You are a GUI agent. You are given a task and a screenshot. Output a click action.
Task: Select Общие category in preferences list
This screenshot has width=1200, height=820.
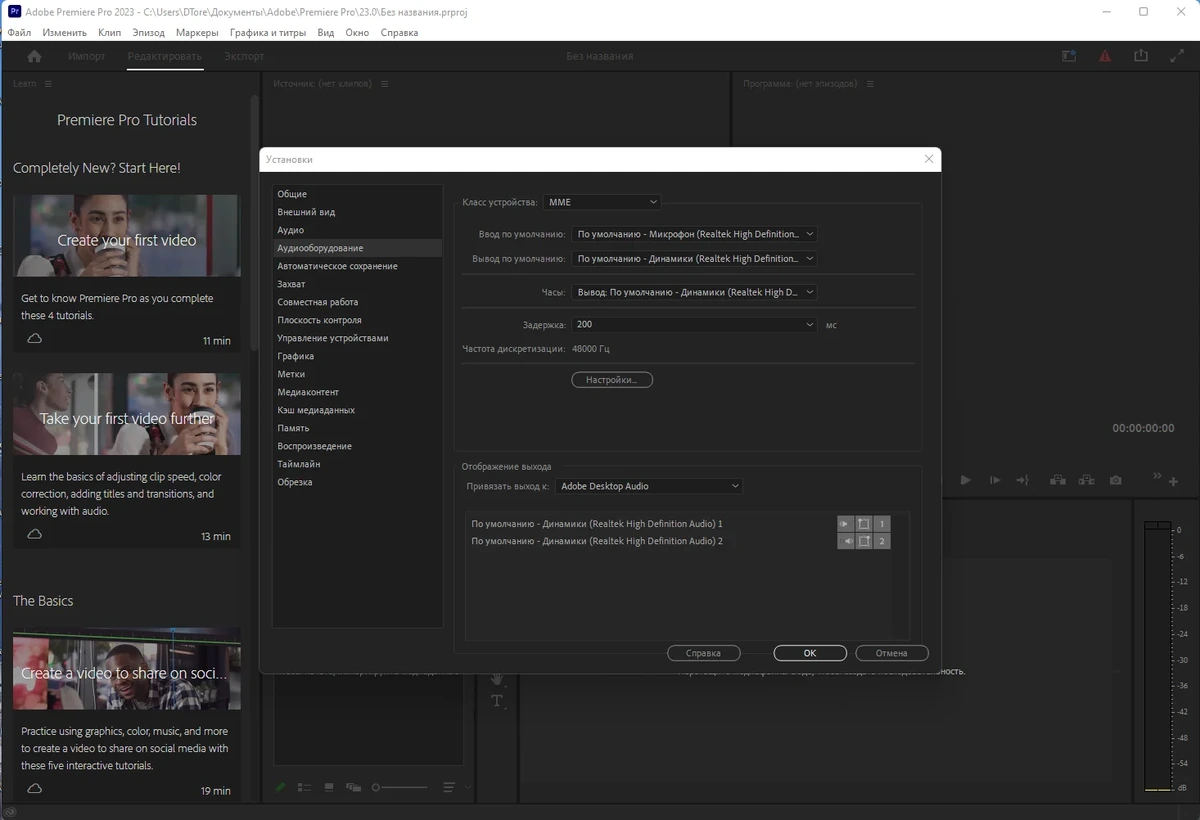coord(357,194)
